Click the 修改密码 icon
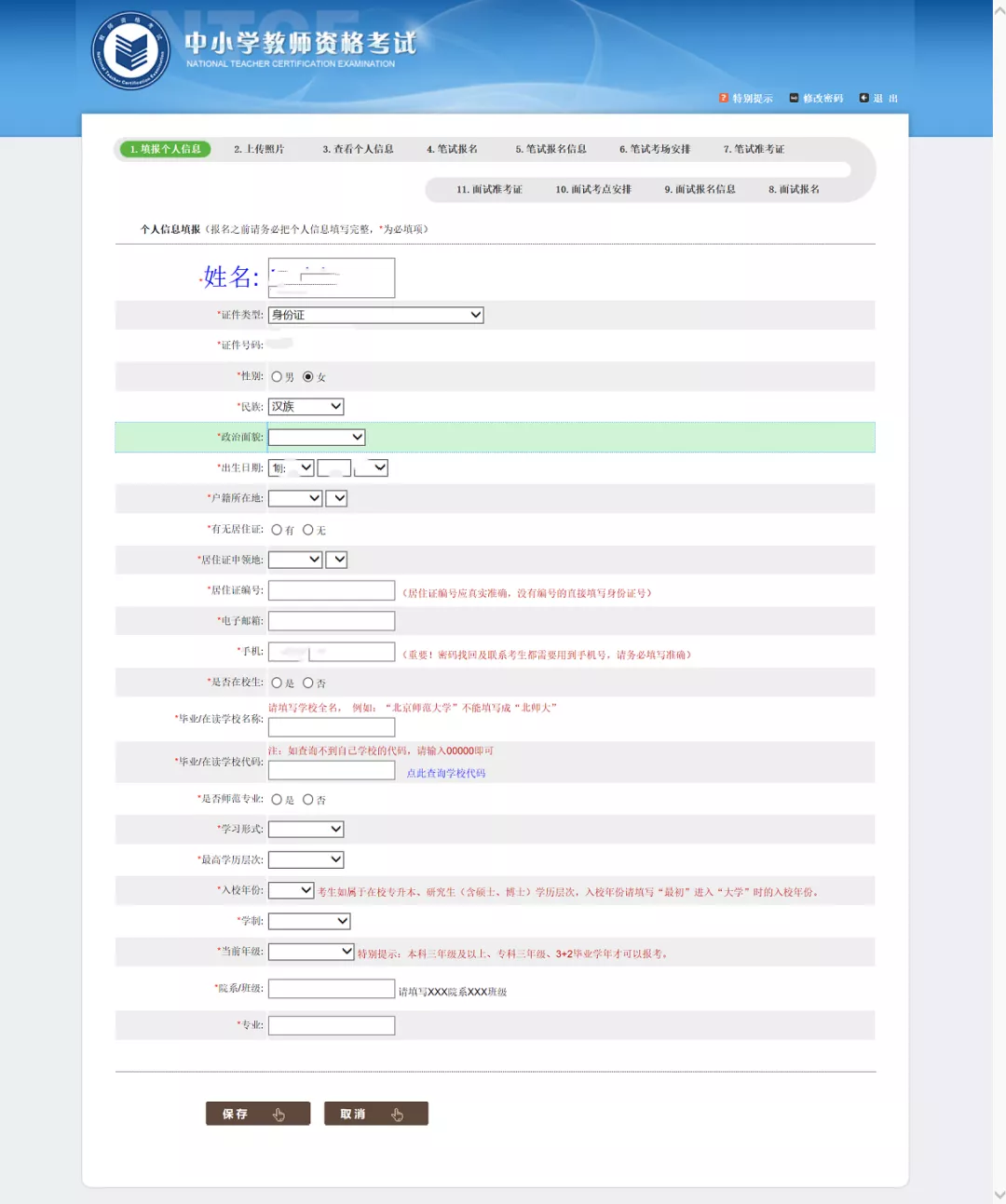 795,98
